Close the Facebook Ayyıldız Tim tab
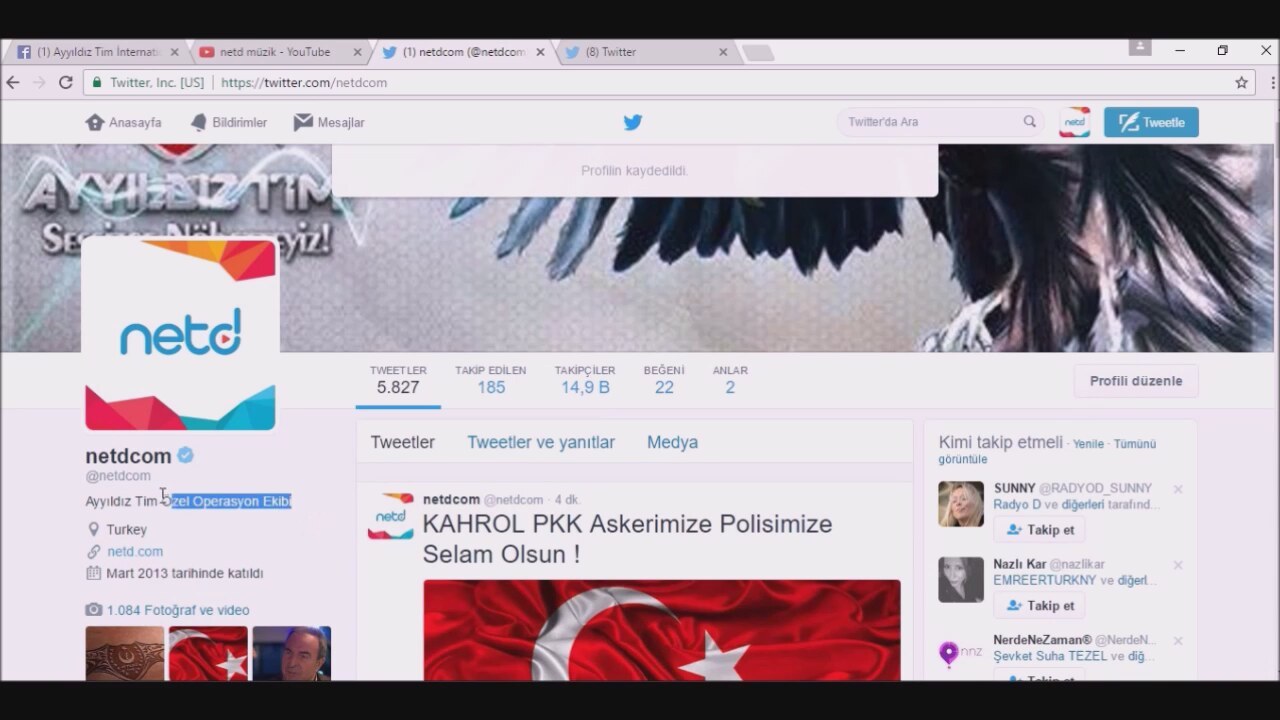 coord(174,52)
